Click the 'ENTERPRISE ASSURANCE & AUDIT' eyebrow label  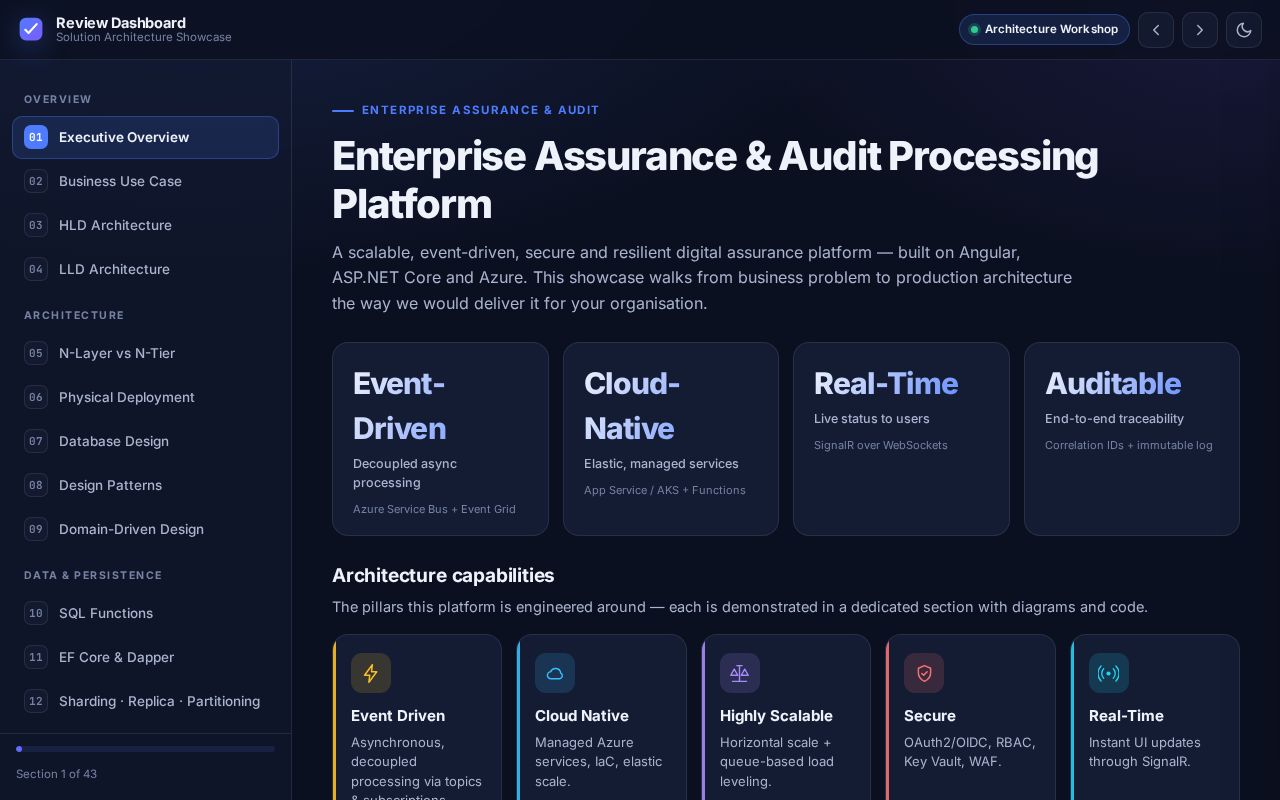(481, 110)
